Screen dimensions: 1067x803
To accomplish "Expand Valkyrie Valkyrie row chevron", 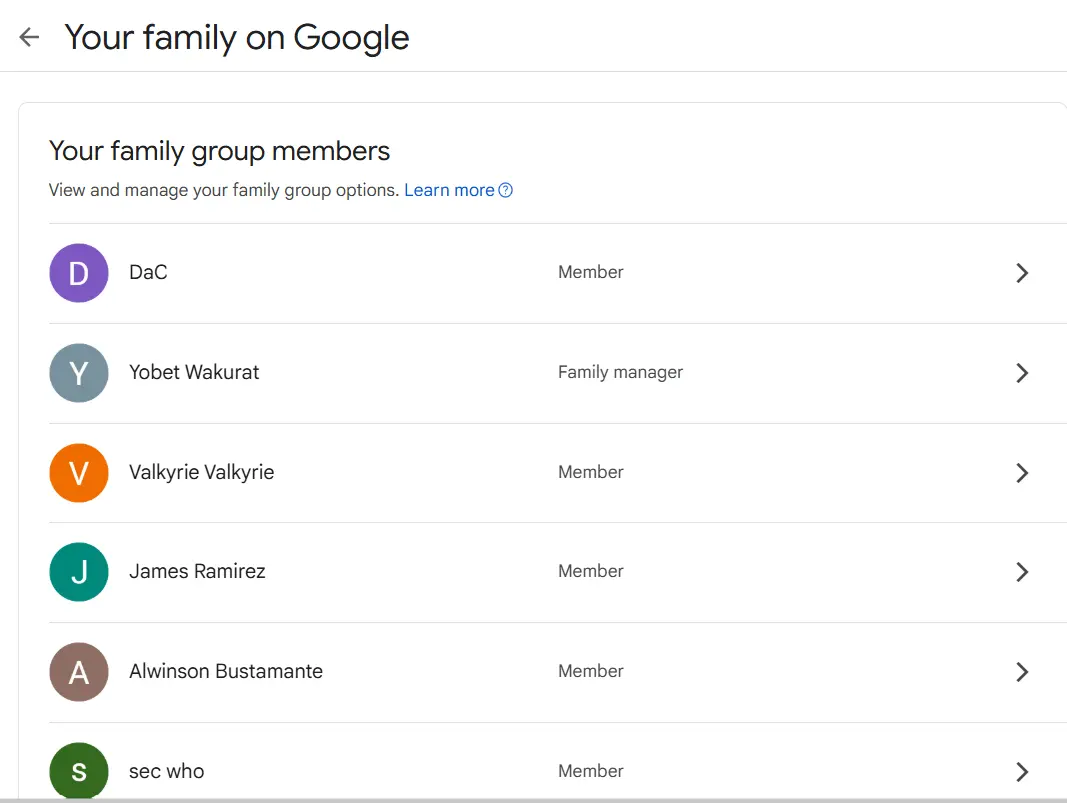I will click(x=1021, y=473).
